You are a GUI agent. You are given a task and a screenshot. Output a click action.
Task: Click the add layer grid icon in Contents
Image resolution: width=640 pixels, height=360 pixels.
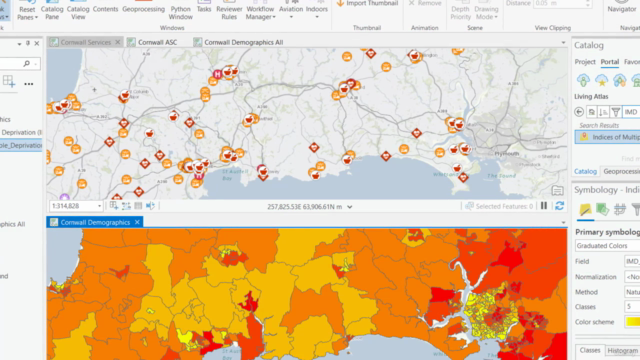9,81
